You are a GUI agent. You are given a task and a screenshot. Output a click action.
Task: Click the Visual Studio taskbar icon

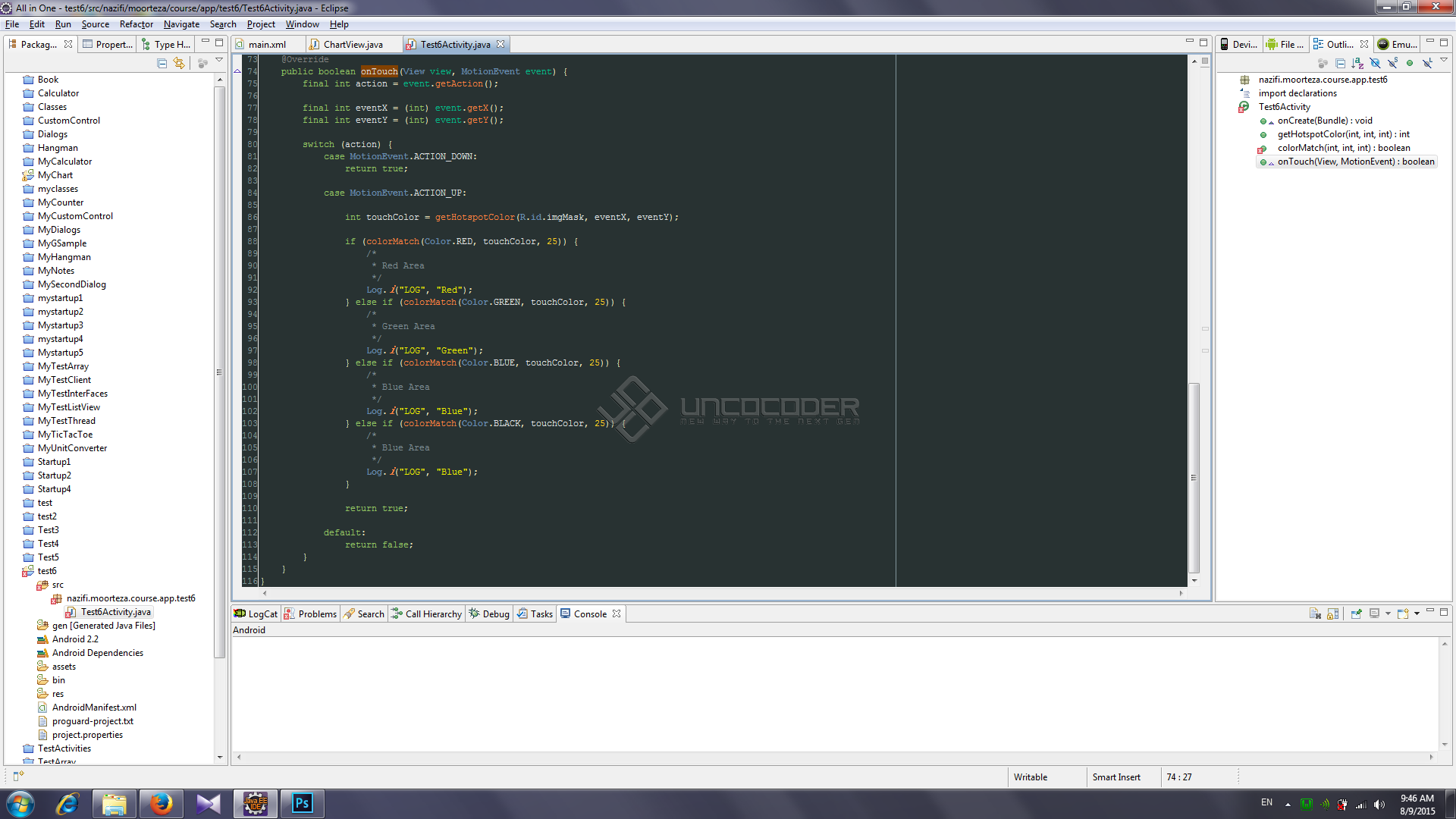[x=208, y=804]
